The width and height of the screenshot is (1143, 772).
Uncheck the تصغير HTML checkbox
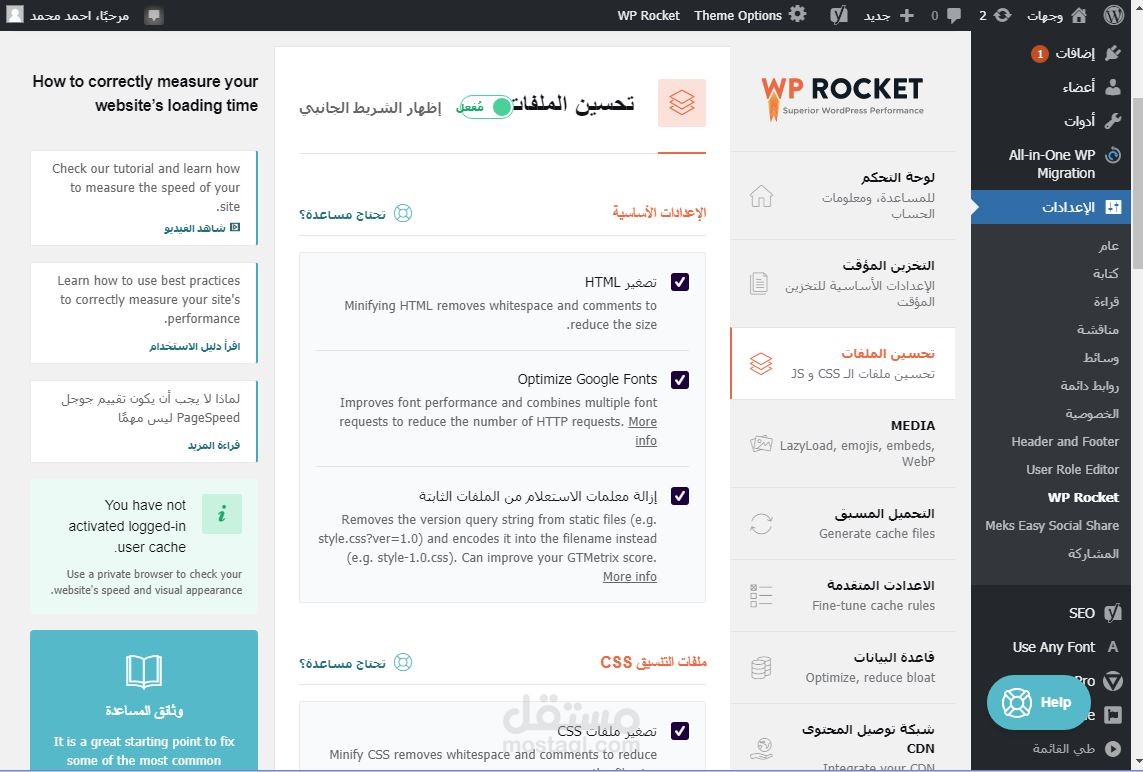pyautogui.click(x=679, y=282)
